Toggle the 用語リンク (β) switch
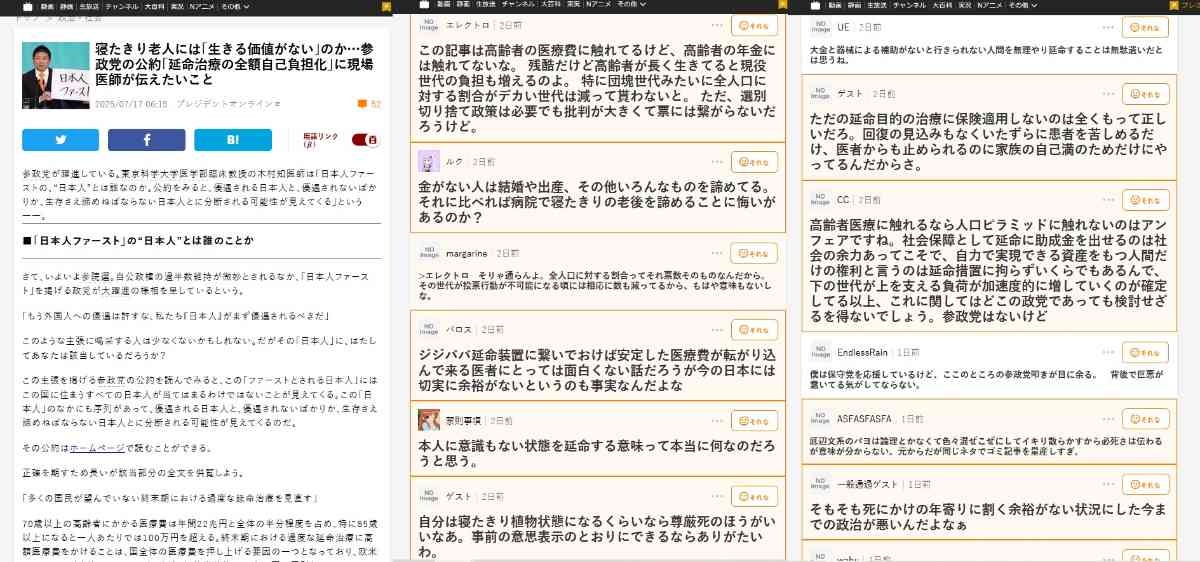 coord(366,140)
